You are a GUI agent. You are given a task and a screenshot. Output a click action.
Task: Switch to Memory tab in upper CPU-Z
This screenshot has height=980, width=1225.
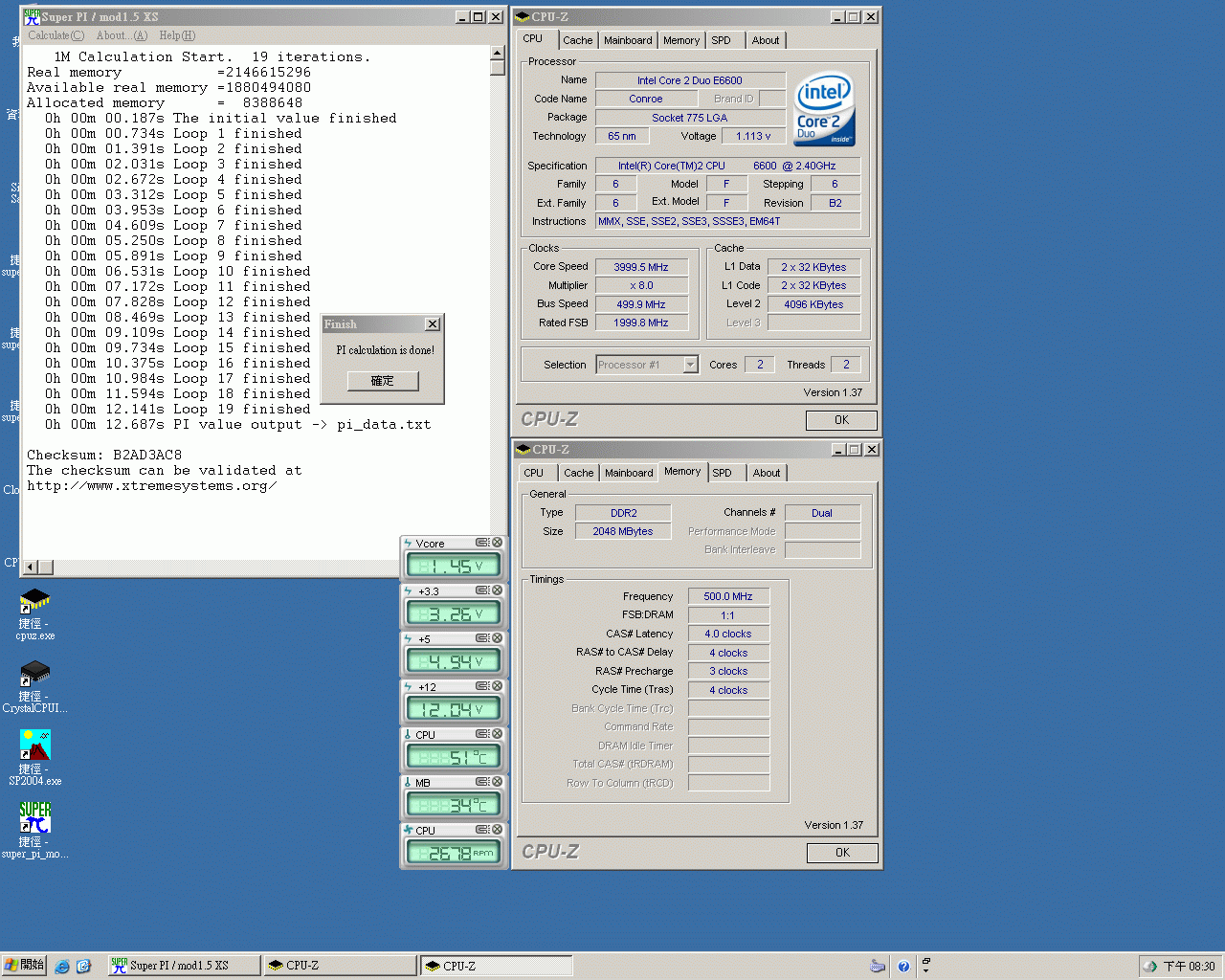coord(681,40)
